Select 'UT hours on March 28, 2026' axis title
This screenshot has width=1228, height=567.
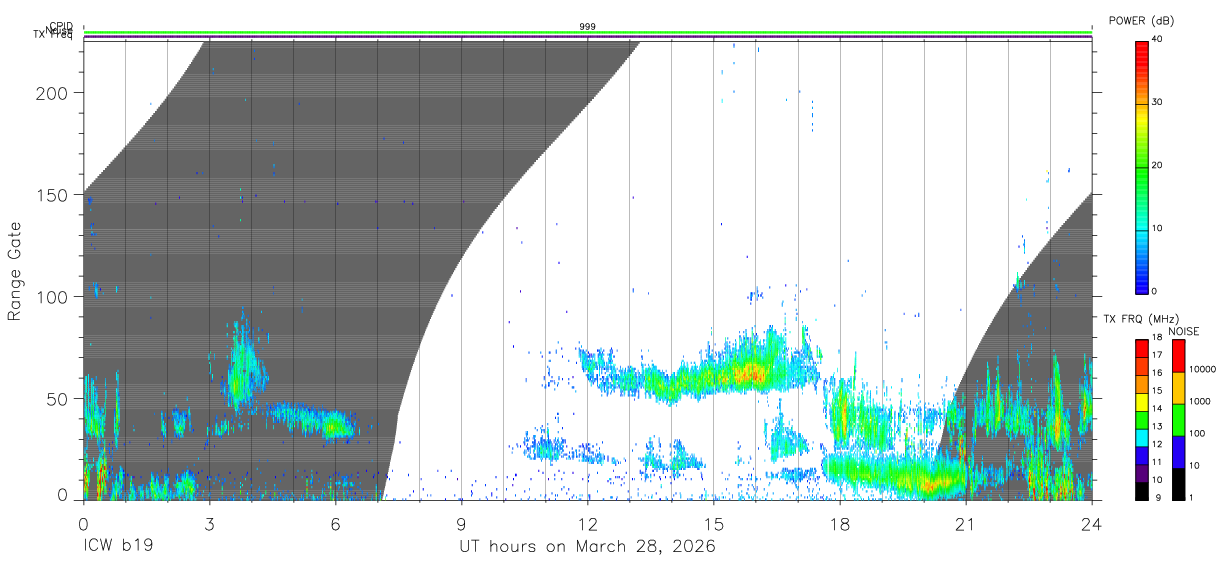click(x=587, y=547)
